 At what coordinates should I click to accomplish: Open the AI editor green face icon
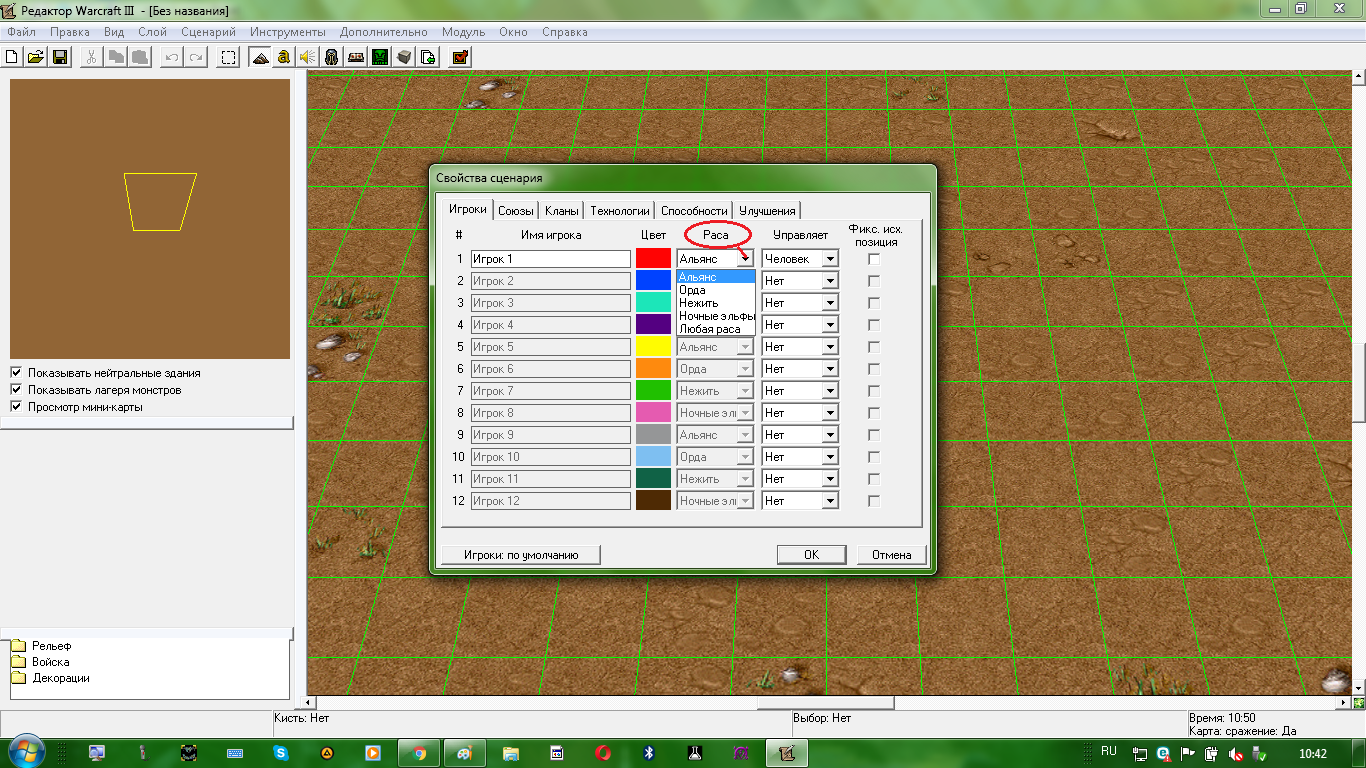(x=380, y=57)
